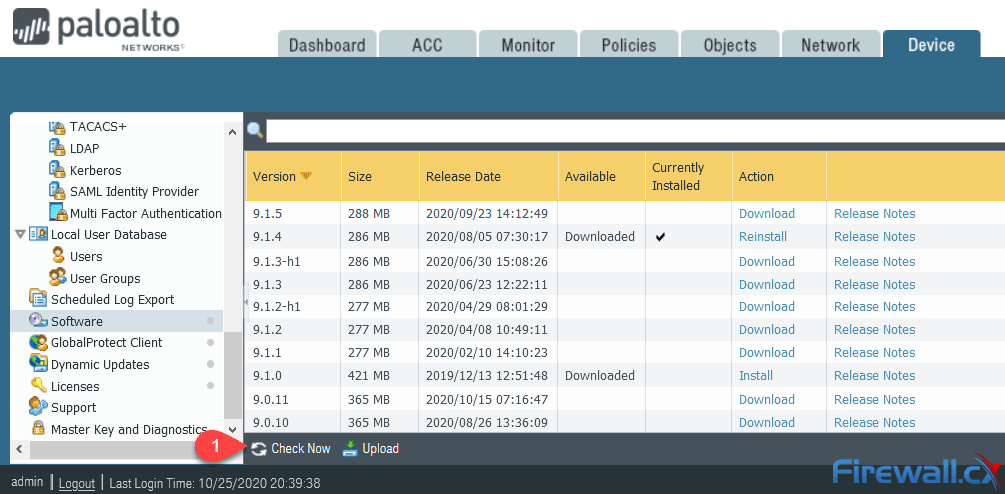Click the Scheduled Log Export icon

(x=38, y=299)
